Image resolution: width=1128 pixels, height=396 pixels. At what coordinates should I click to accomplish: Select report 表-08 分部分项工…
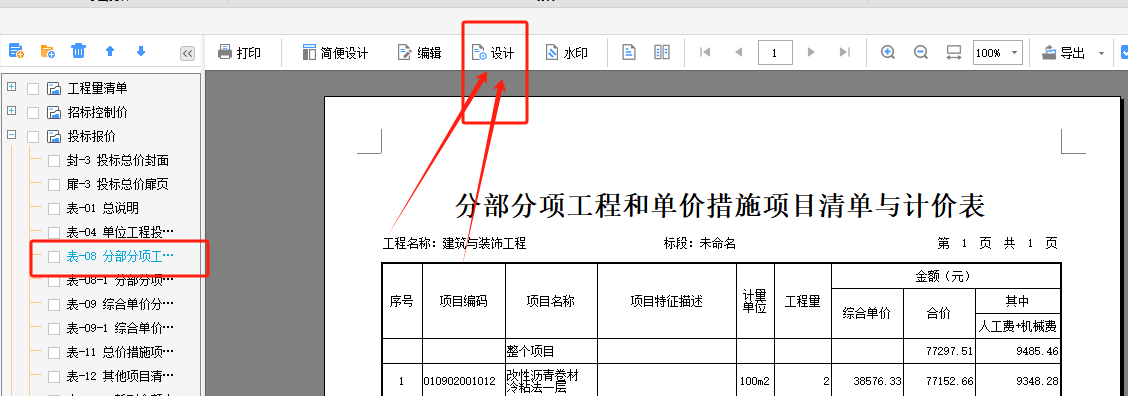120,256
